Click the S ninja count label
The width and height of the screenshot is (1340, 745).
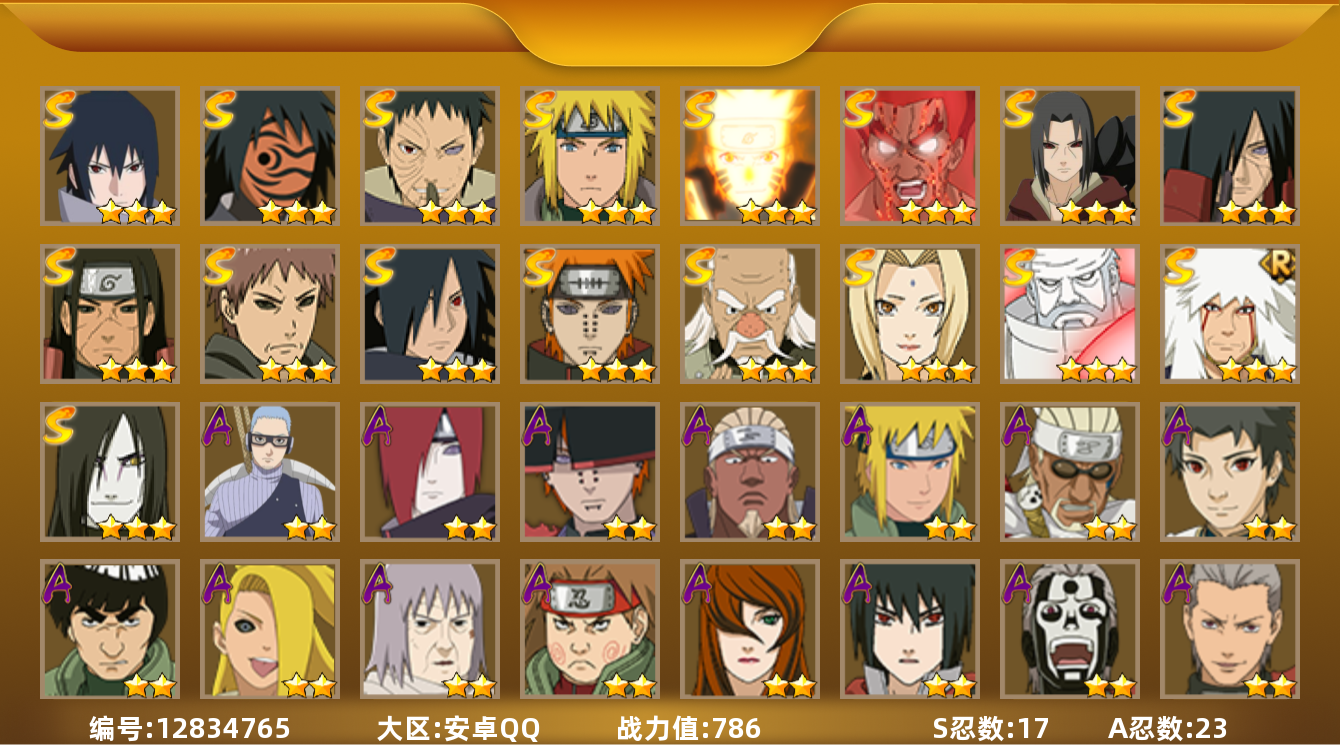(991, 728)
